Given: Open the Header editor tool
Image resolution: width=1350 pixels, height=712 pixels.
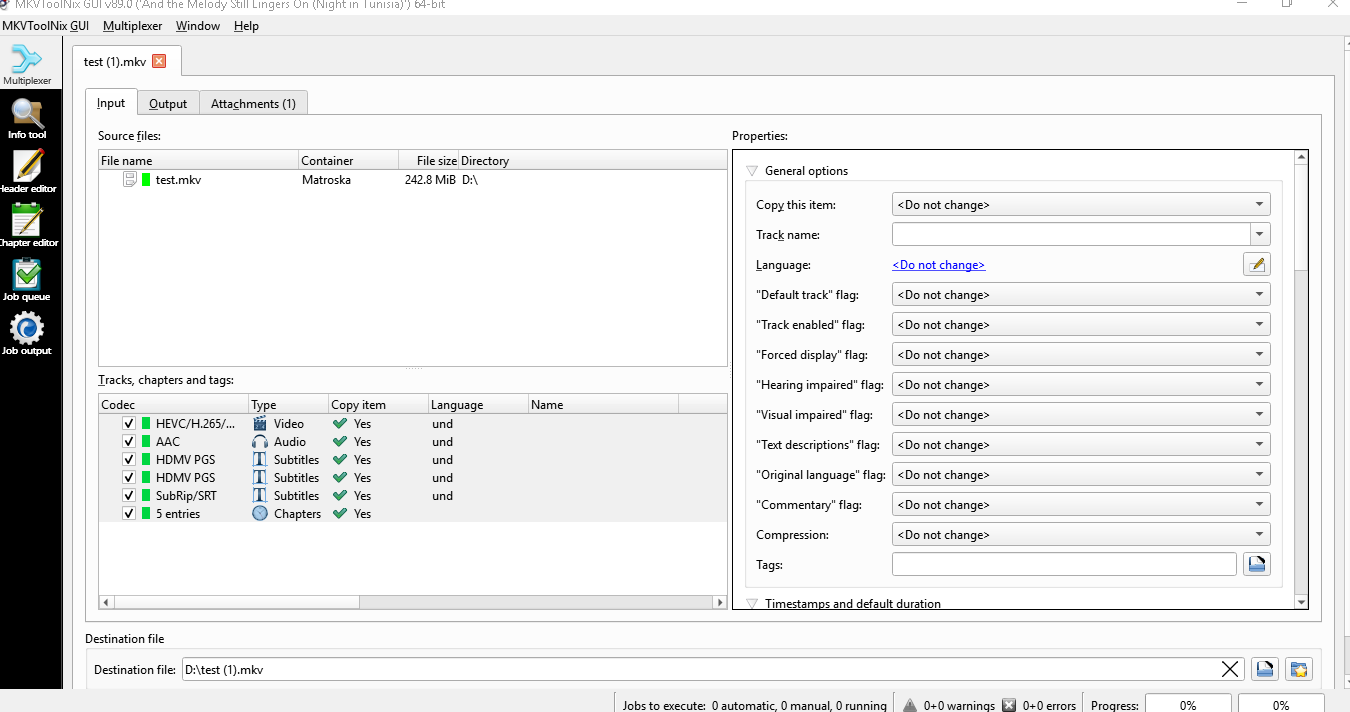Looking at the screenshot, I should pyautogui.click(x=27, y=171).
